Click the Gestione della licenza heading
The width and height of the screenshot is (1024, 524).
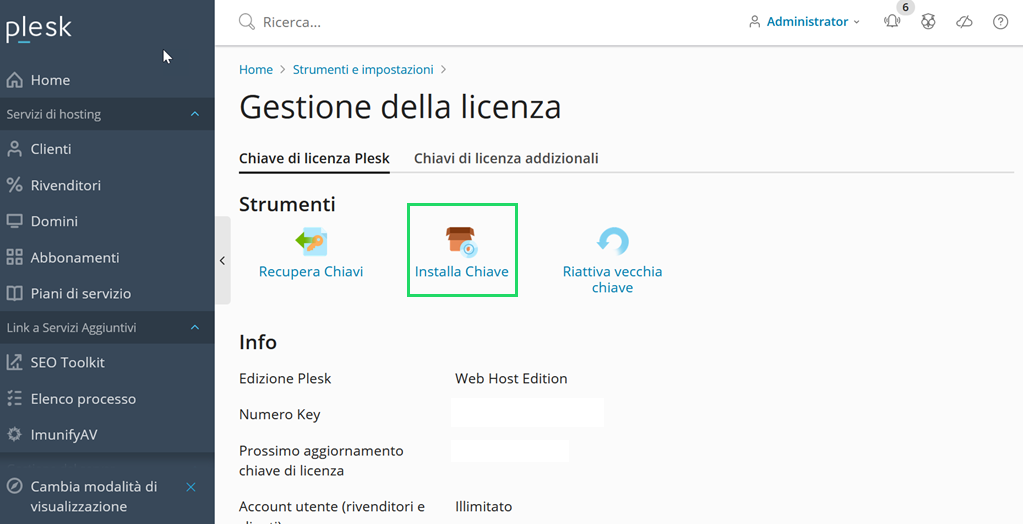[x=400, y=106]
